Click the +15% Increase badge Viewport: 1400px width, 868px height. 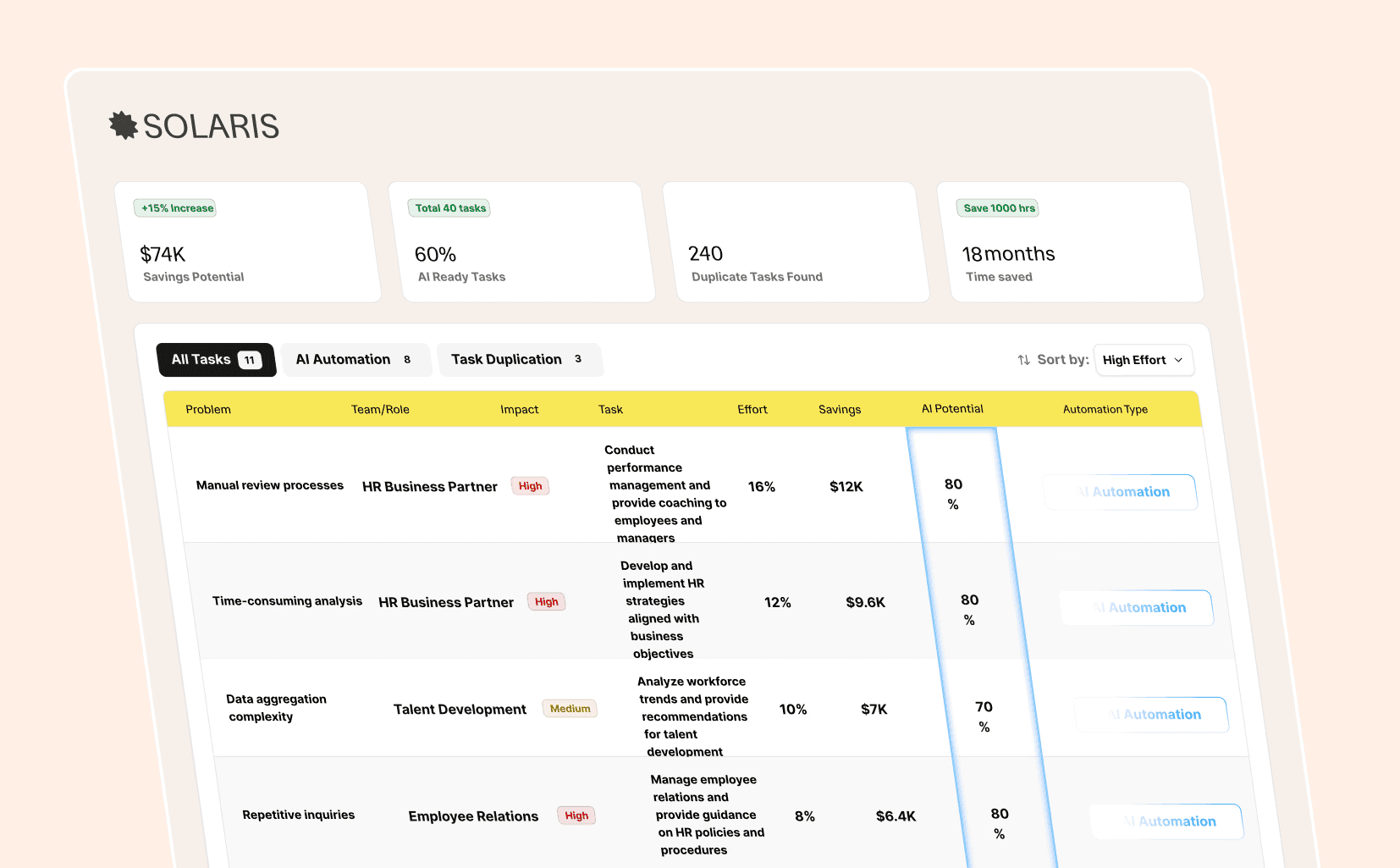coord(175,208)
